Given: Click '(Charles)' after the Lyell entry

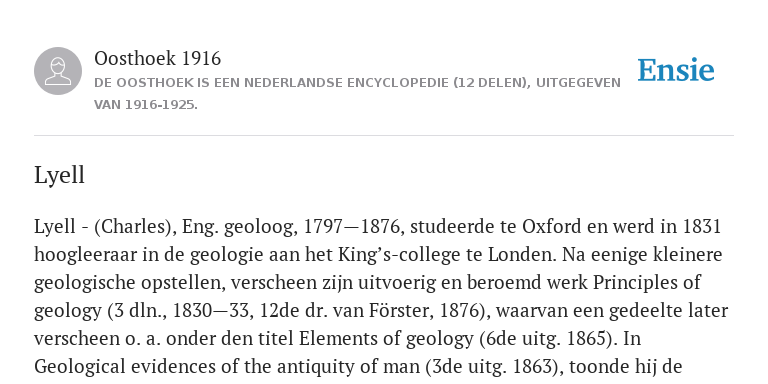Looking at the screenshot, I should click(136, 227).
